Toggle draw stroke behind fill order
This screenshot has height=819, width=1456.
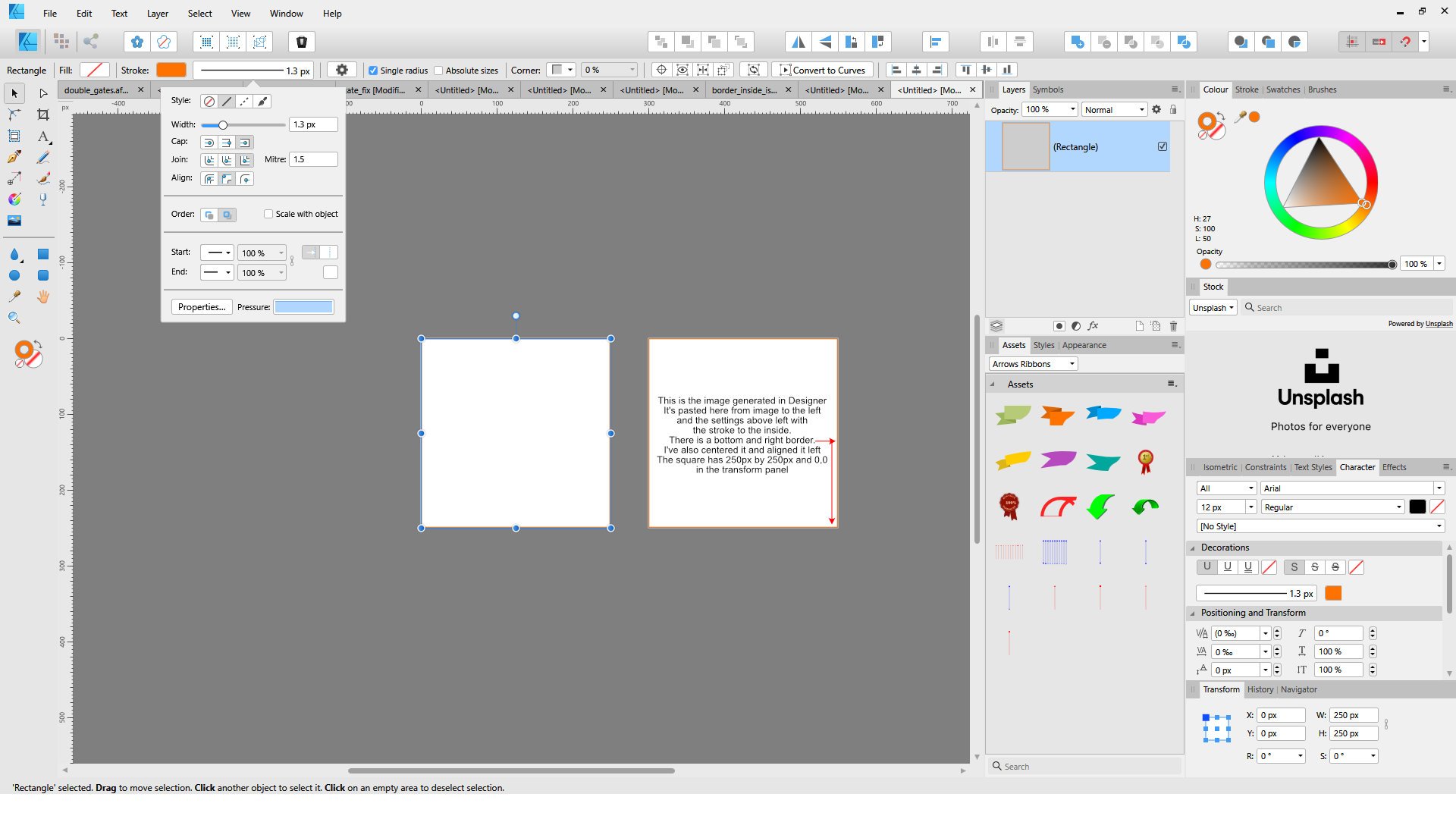(209, 215)
